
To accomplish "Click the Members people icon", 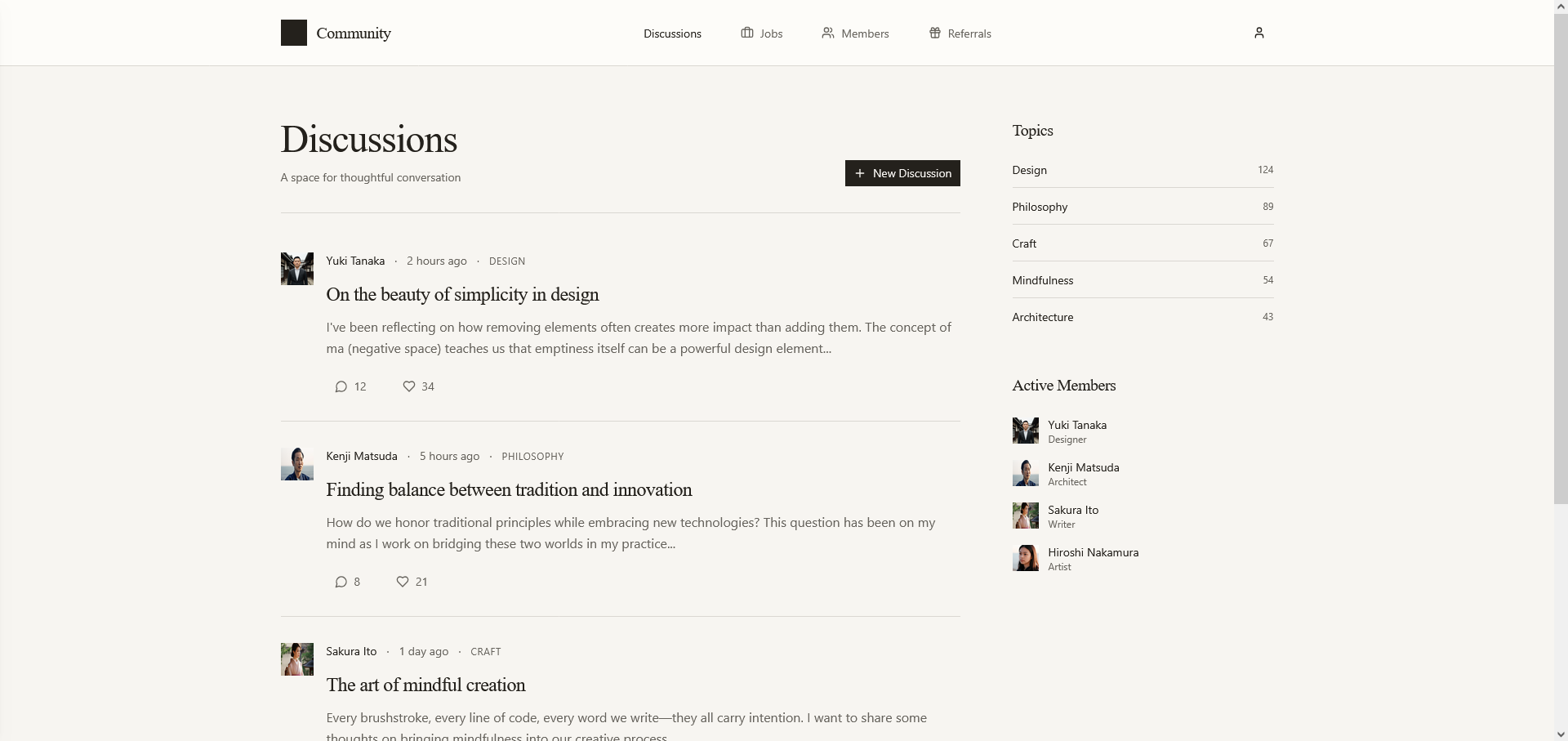I will click(x=827, y=33).
